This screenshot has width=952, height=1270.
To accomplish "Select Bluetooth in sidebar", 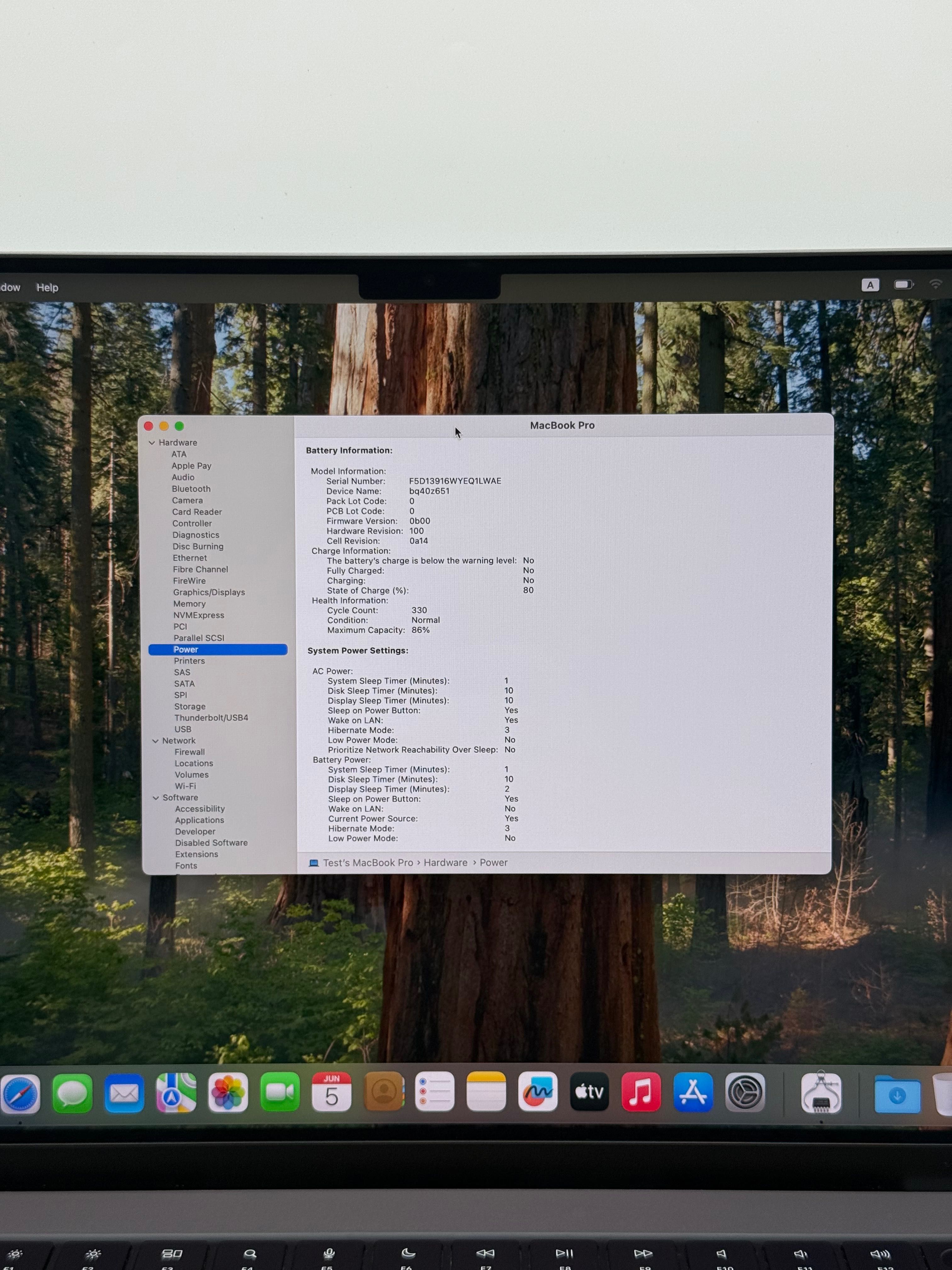I will pos(191,489).
